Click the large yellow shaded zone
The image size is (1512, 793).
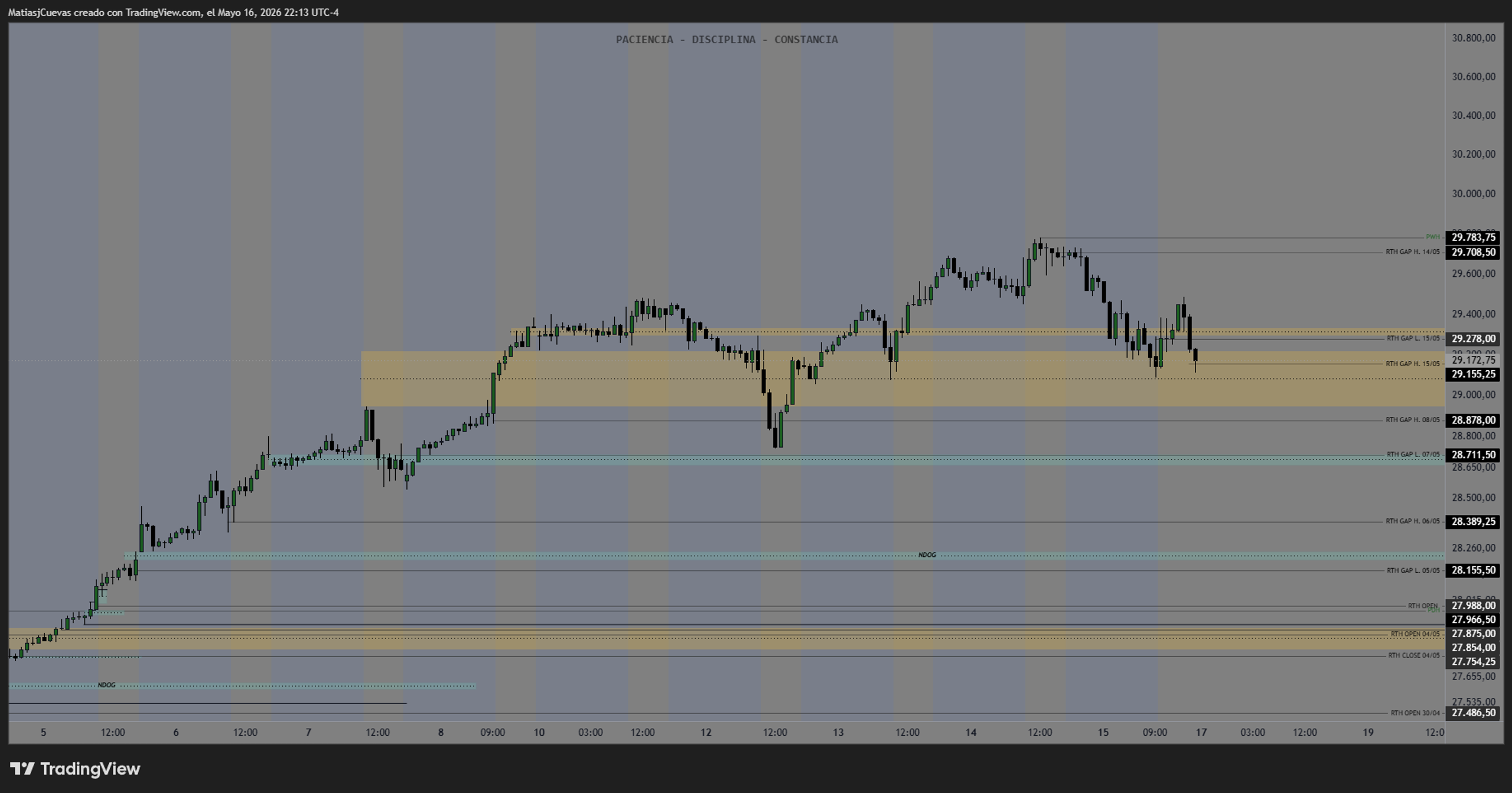click(902, 379)
